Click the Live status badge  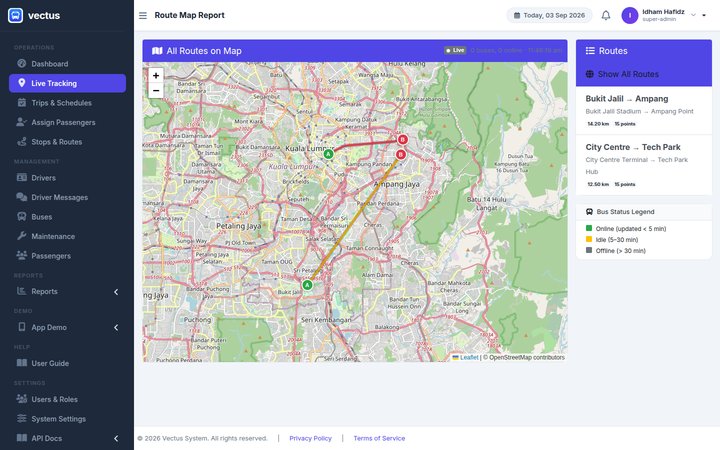click(455, 51)
